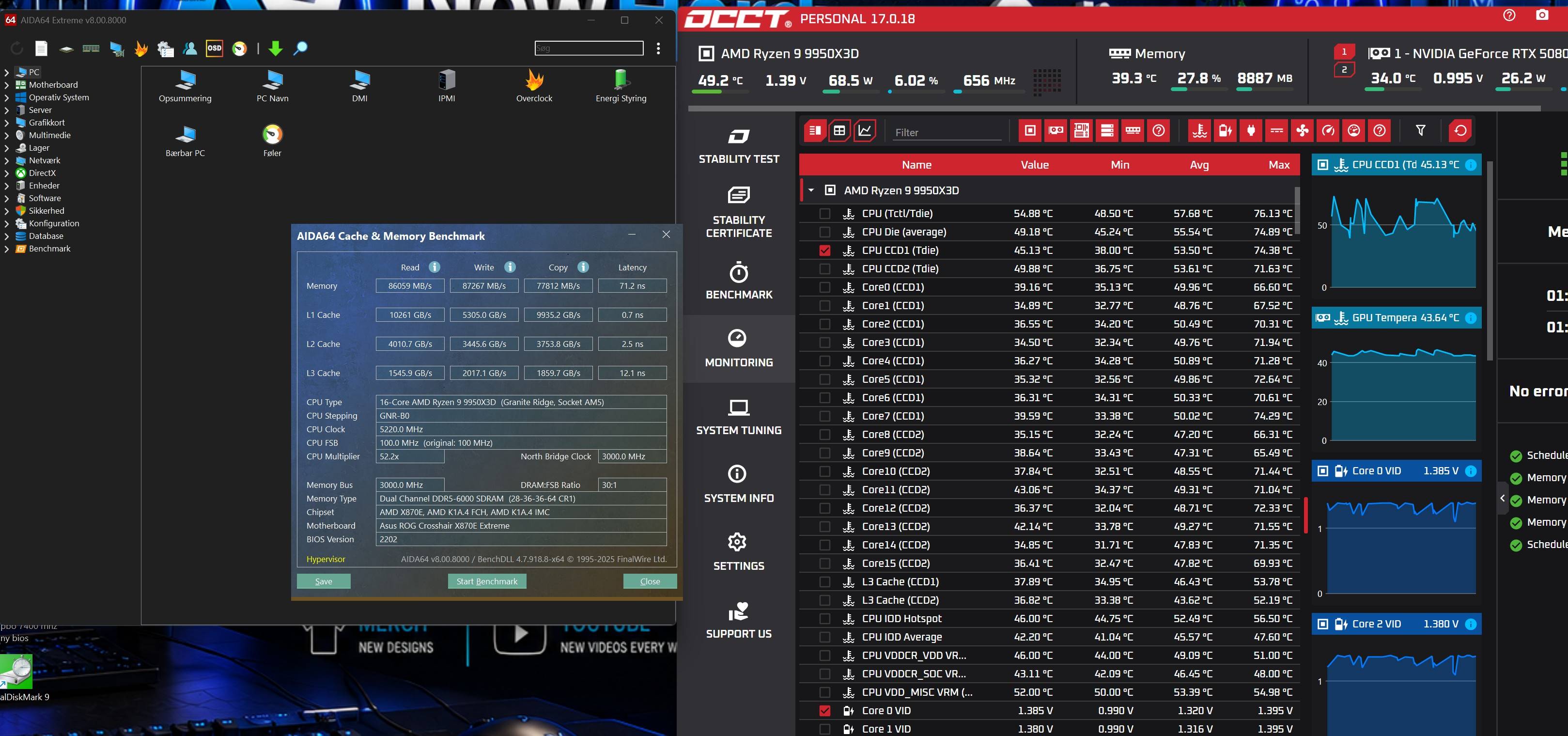Filter OCCT sensors by graphics card icon
The height and width of the screenshot is (736, 1568).
(1056, 130)
